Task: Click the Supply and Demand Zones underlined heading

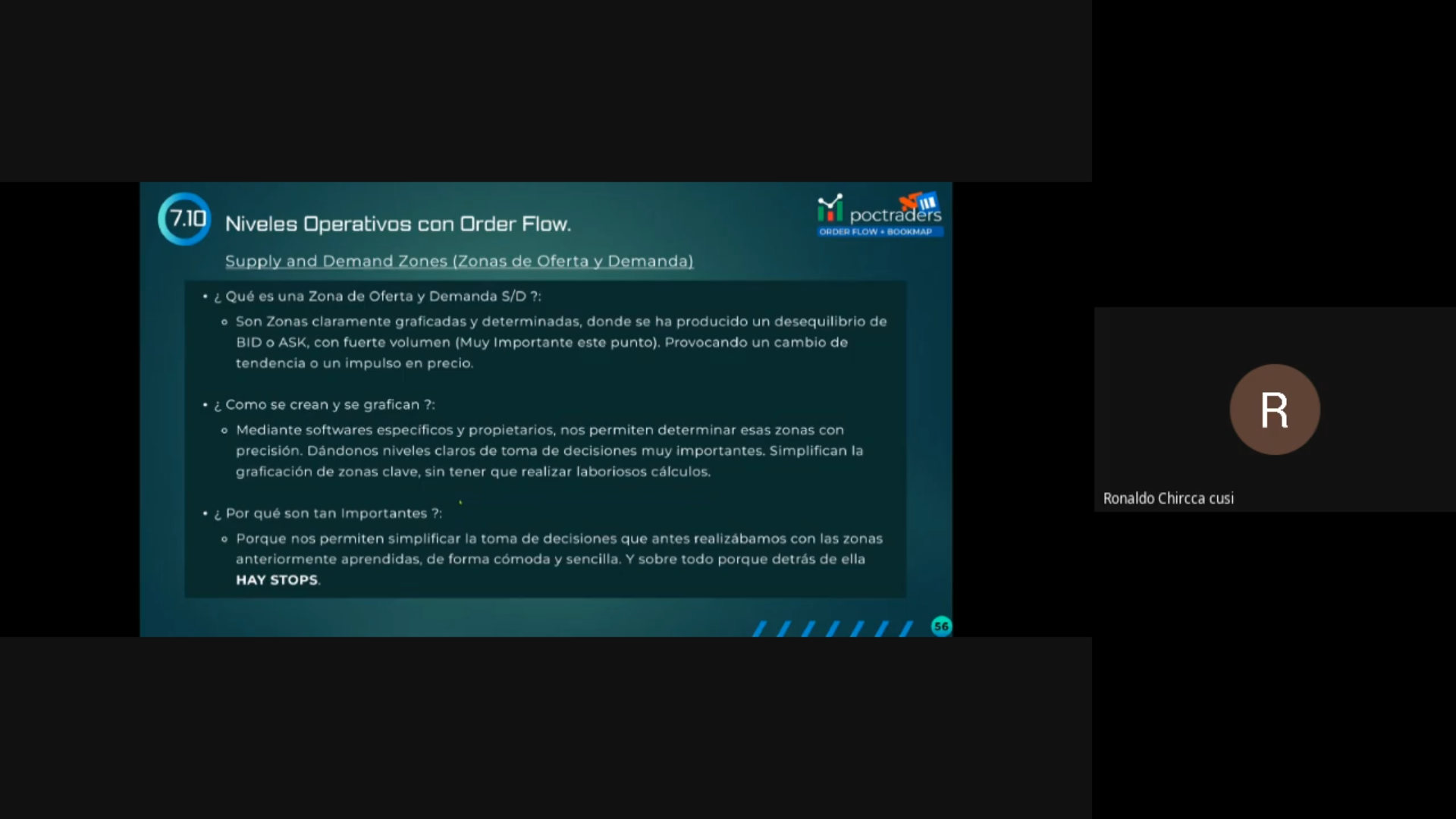Action: pos(459,261)
